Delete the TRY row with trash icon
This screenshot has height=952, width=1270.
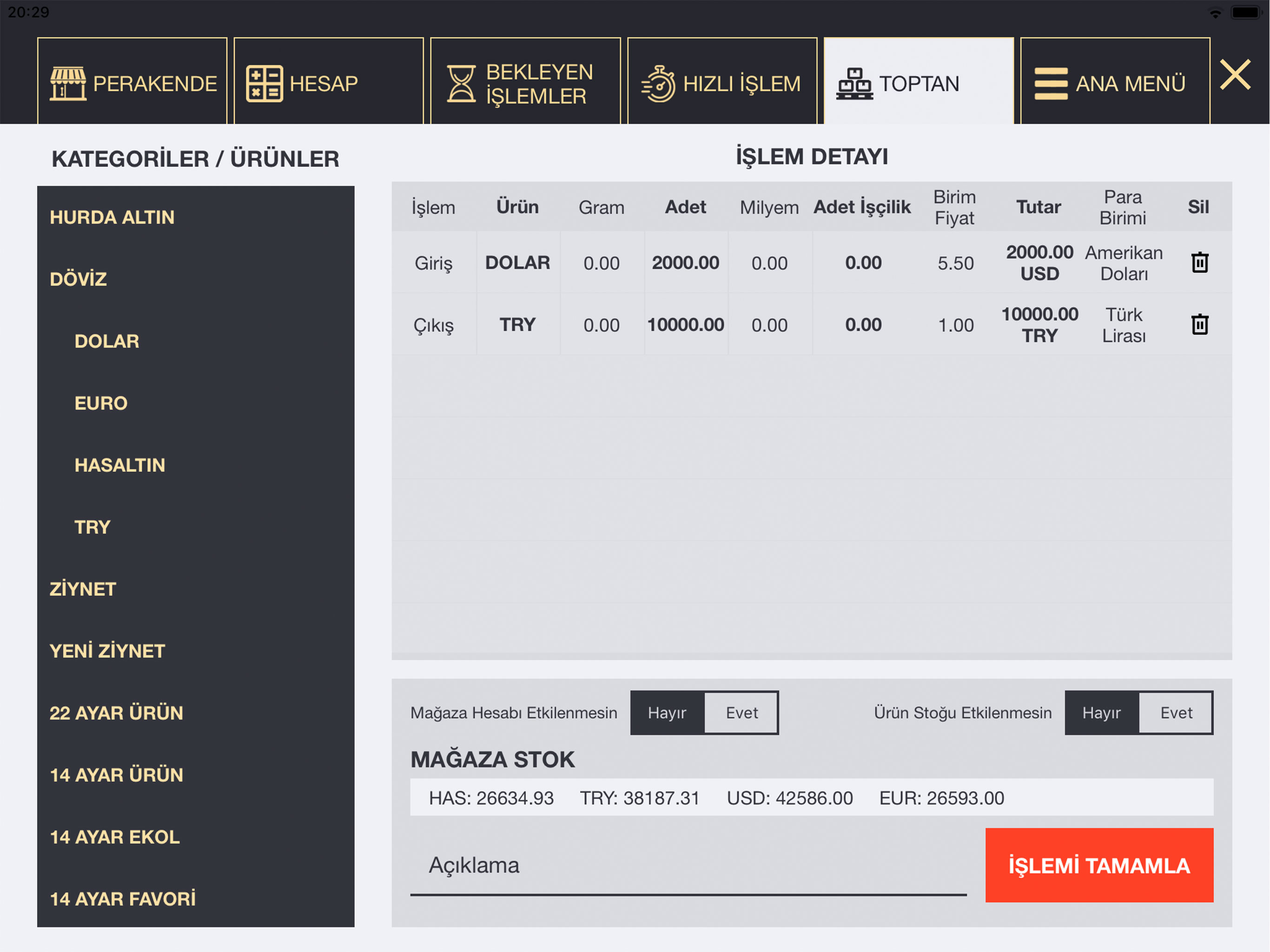[x=1199, y=324]
